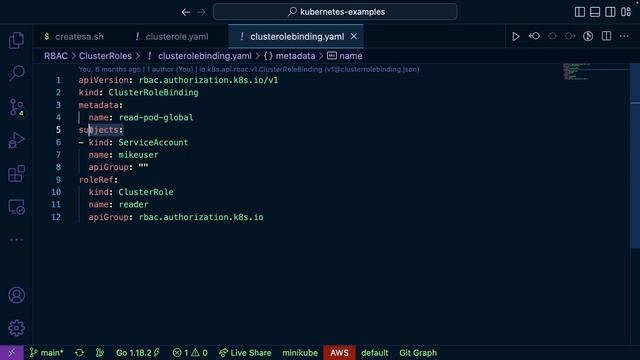The image size is (640, 360).
Task: Click the Go 1.18.2 version status item
Action: (x=138, y=353)
